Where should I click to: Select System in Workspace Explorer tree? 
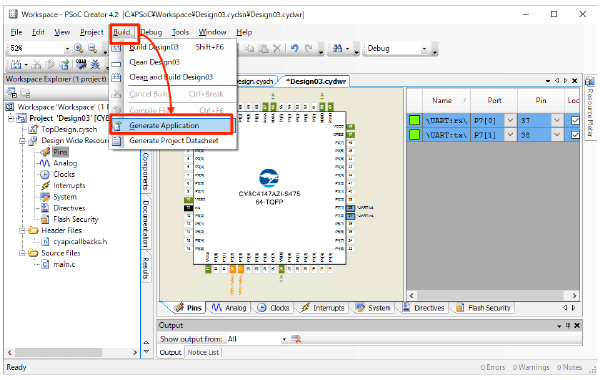(x=65, y=197)
